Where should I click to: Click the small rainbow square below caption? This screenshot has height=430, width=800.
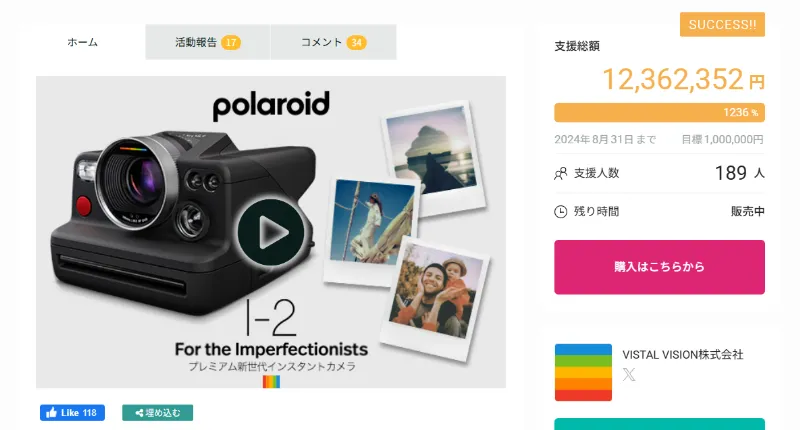coord(271,382)
